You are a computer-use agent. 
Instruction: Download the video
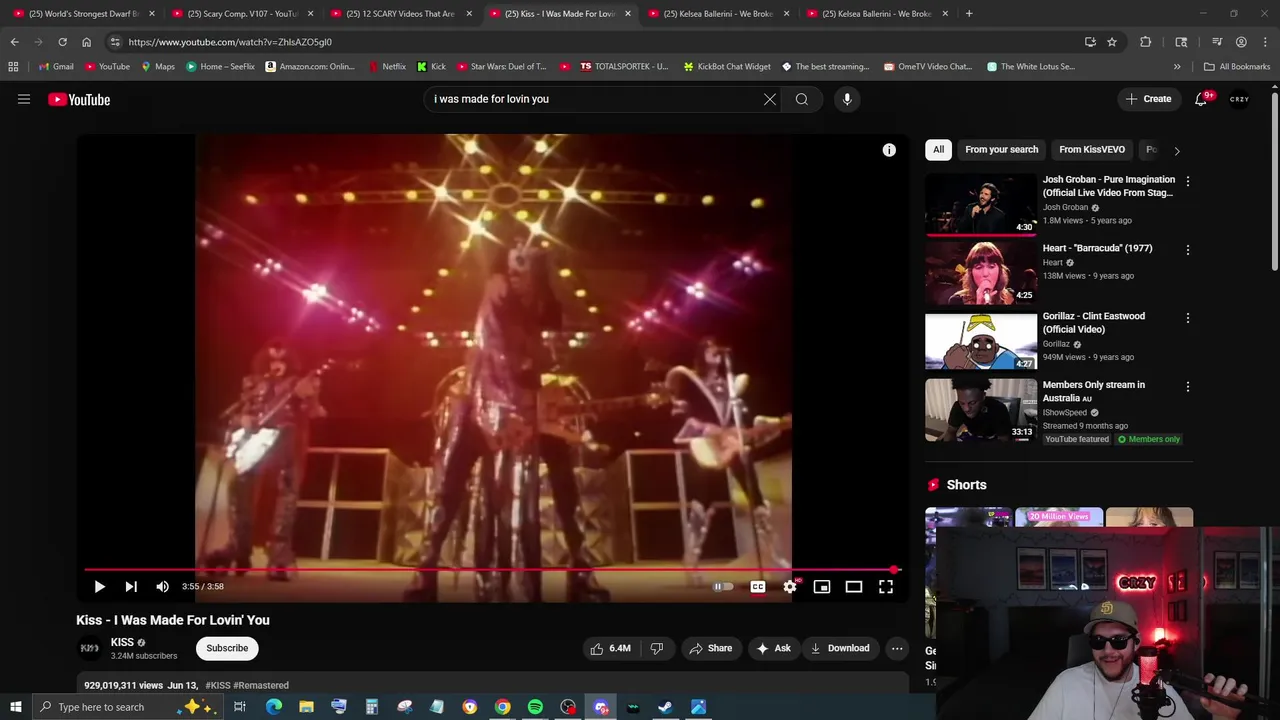[x=840, y=648]
